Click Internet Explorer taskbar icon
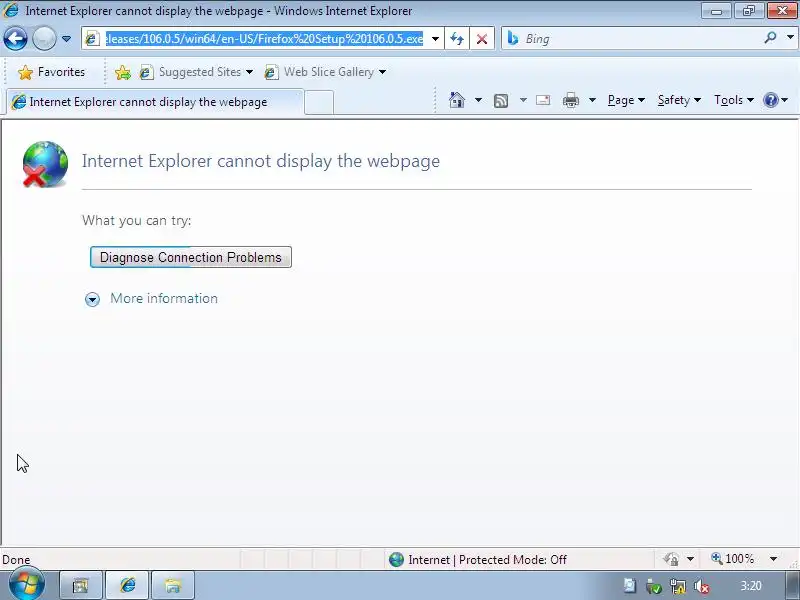 (x=128, y=585)
